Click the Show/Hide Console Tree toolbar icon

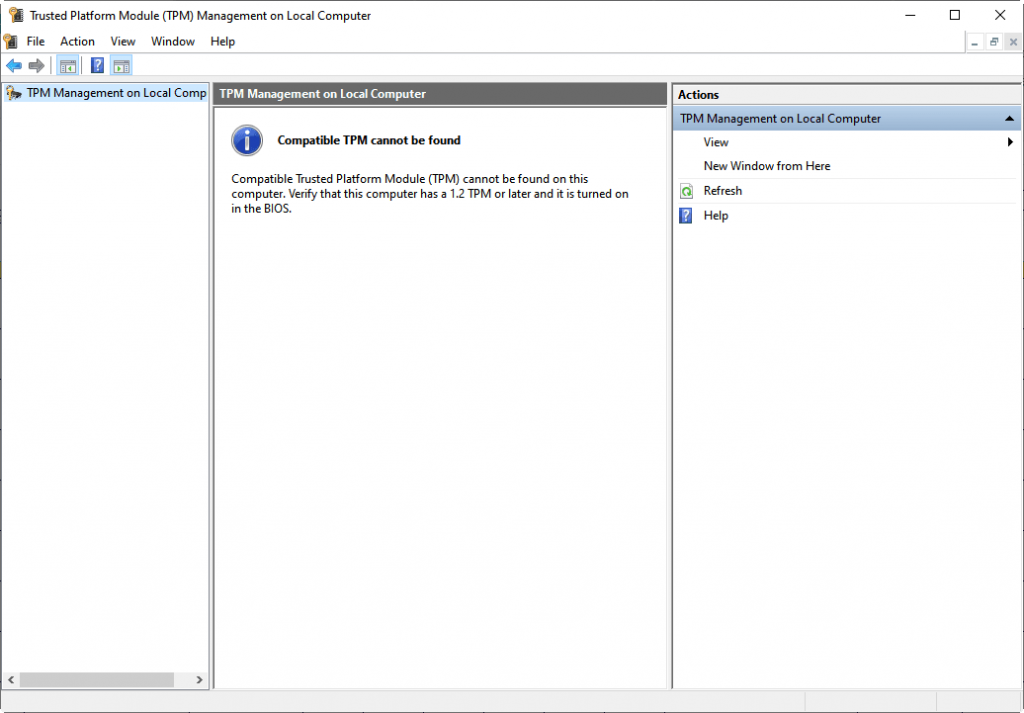tap(67, 65)
